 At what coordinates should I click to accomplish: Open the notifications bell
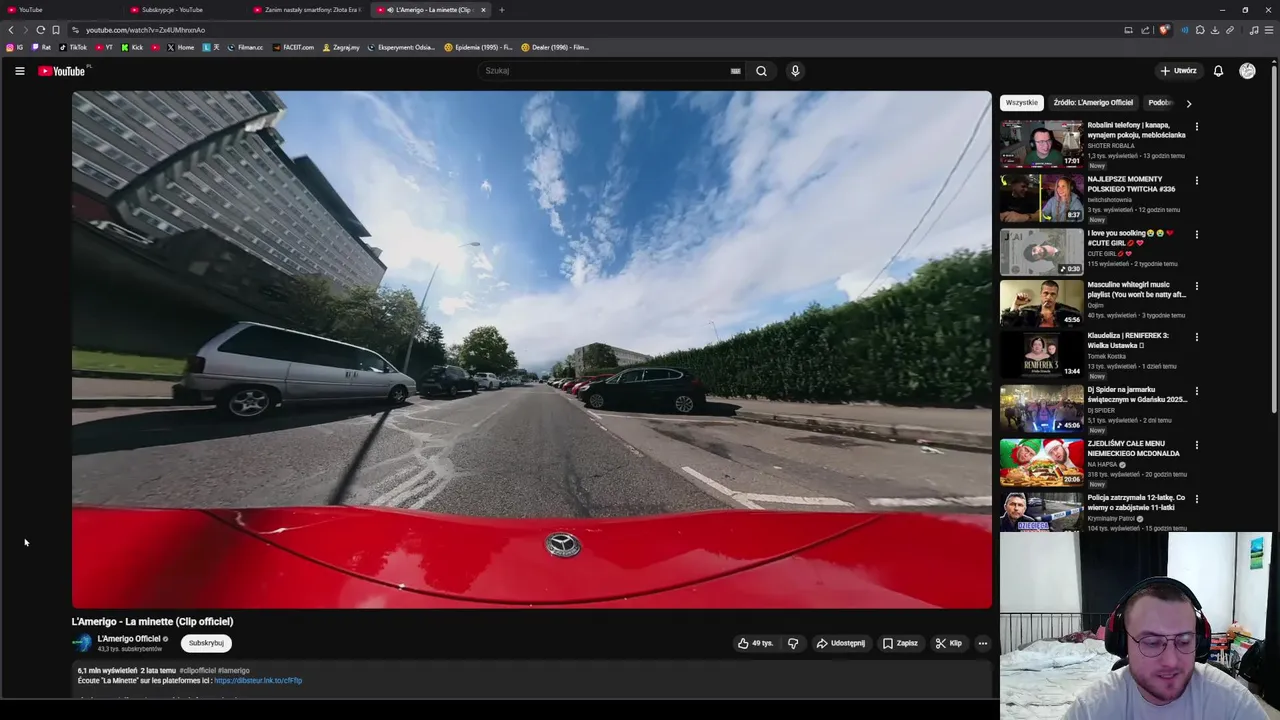(x=1218, y=71)
